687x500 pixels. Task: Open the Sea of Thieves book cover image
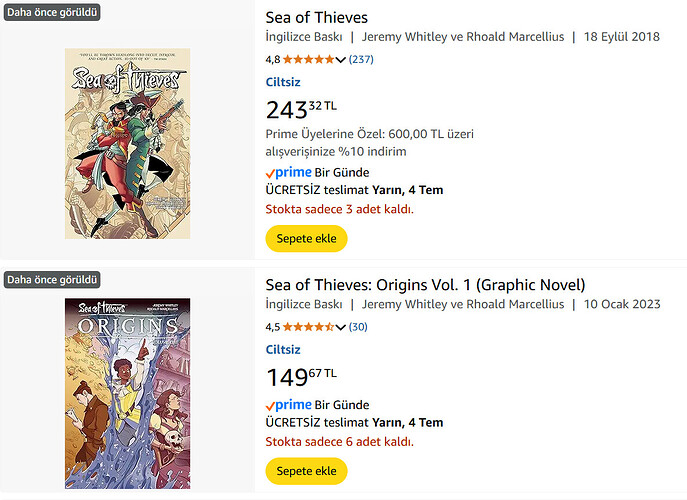click(x=127, y=144)
